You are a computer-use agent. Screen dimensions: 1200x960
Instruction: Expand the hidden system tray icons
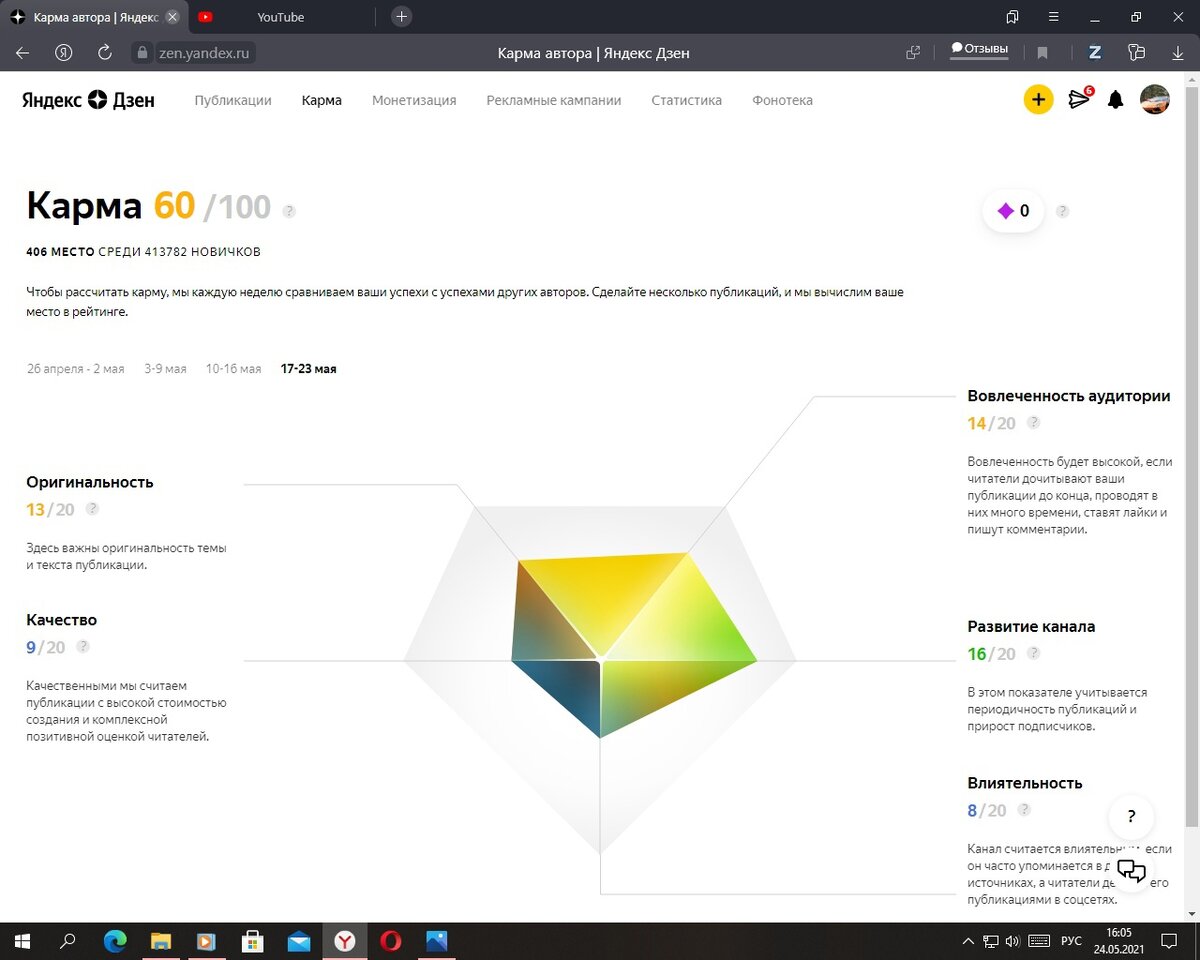[967, 941]
